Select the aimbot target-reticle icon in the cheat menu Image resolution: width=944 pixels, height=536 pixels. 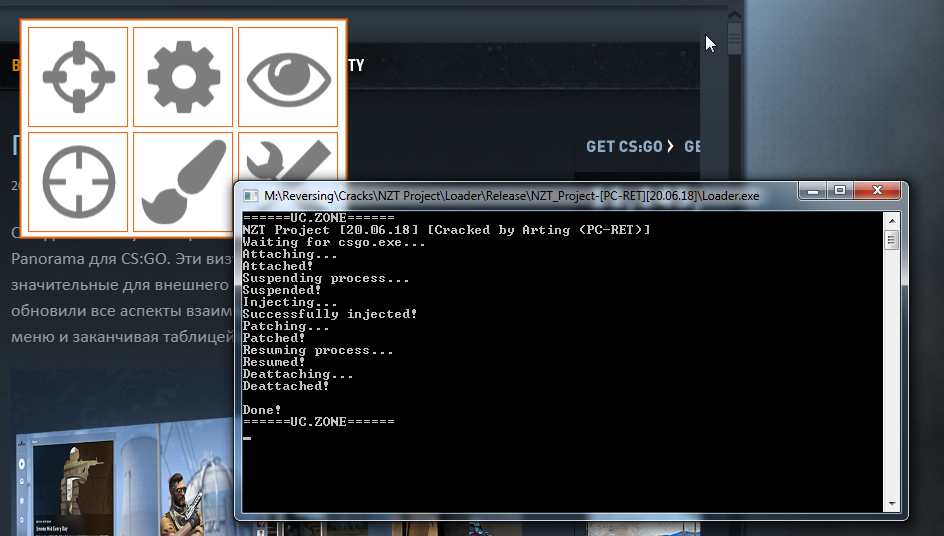78,76
